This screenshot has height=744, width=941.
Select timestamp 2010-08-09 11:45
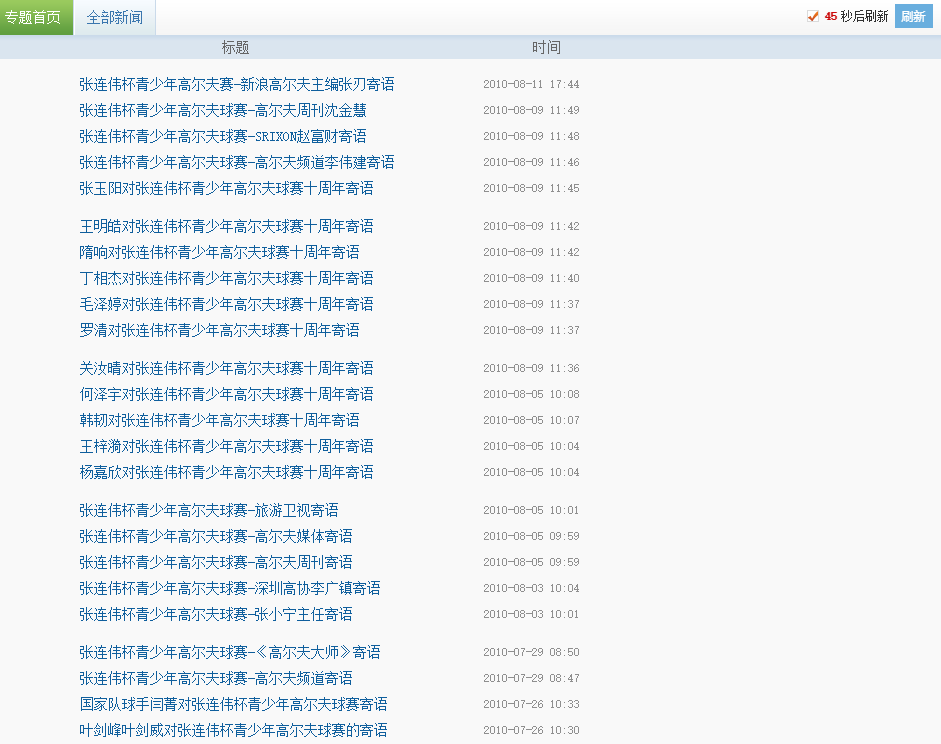click(531, 188)
